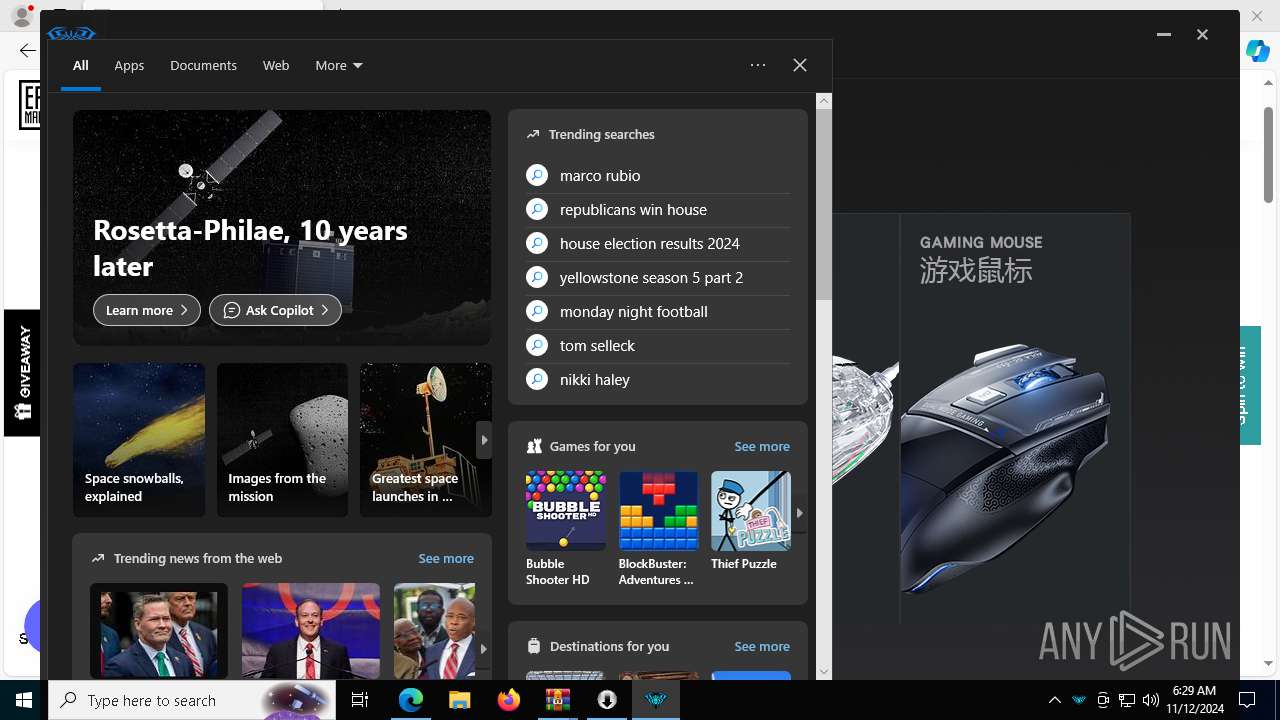The image size is (1280, 720).
Task: Advance the trending news carousel arrow
Action: (x=484, y=648)
